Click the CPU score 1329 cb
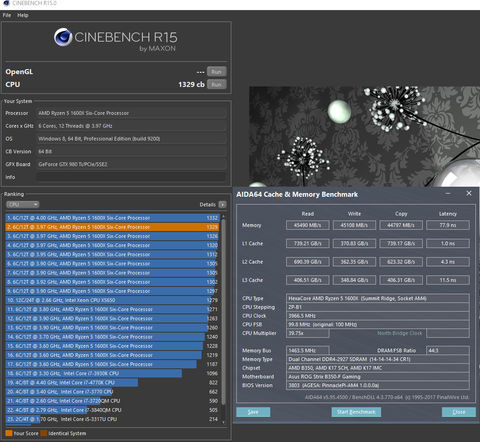Image resolution: width=480 pixels, height=442 pixels. (x=191, y=84)
